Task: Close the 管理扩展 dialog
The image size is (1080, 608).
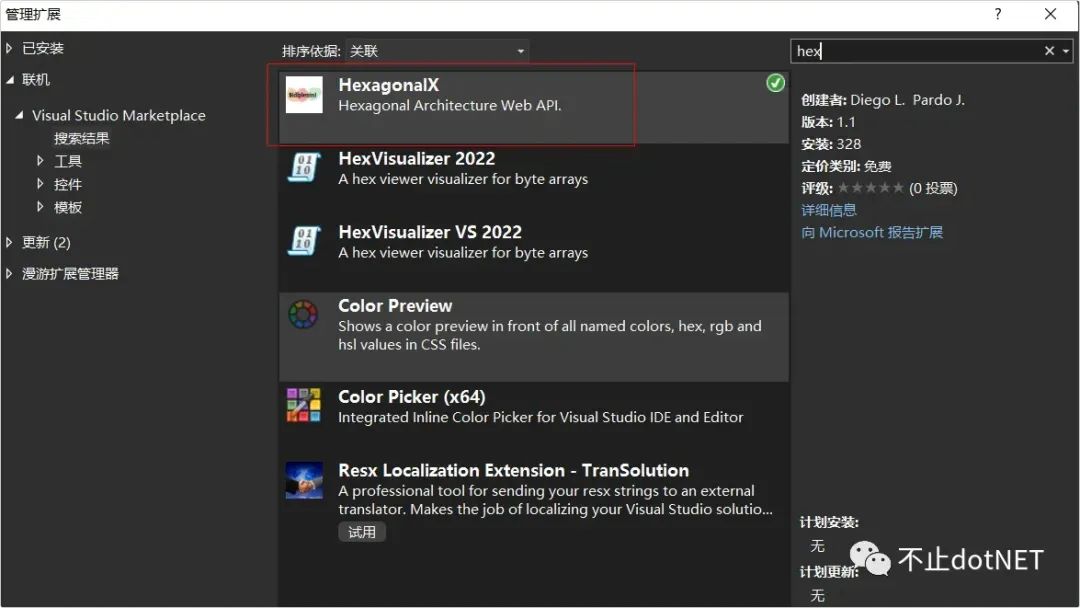Action: [x=1050, y=14]
